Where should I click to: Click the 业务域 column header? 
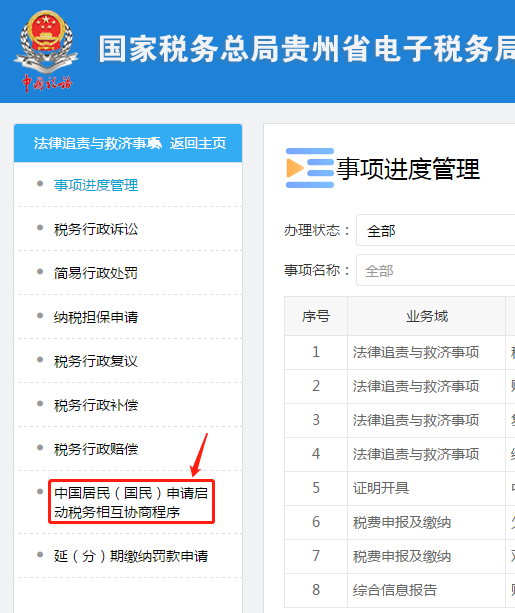(427, 316)
